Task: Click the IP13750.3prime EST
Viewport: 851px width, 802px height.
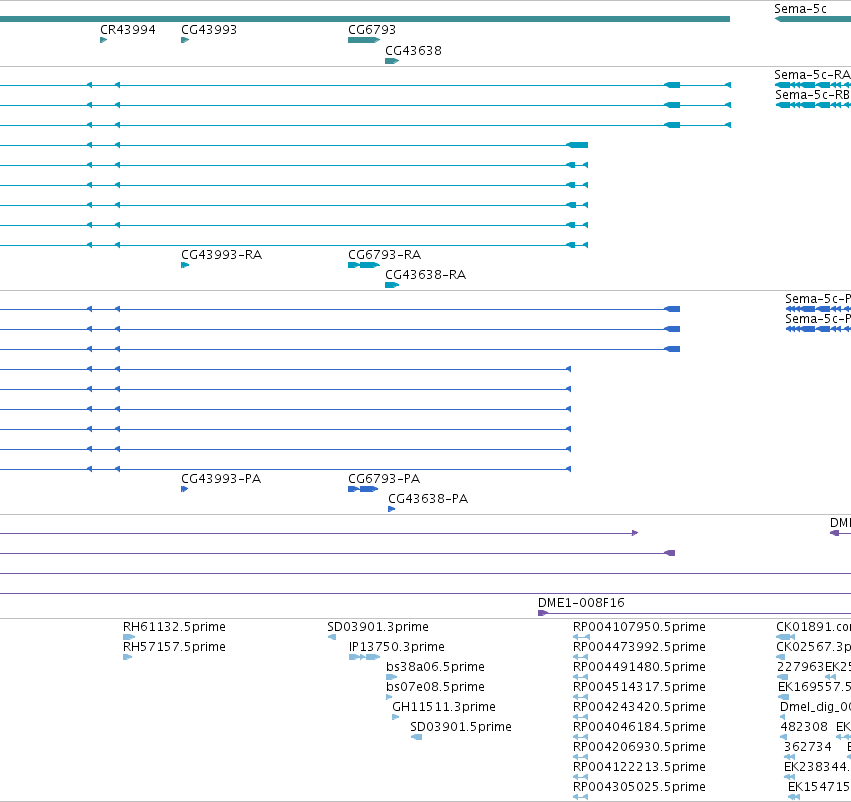Action: (364, 657)
